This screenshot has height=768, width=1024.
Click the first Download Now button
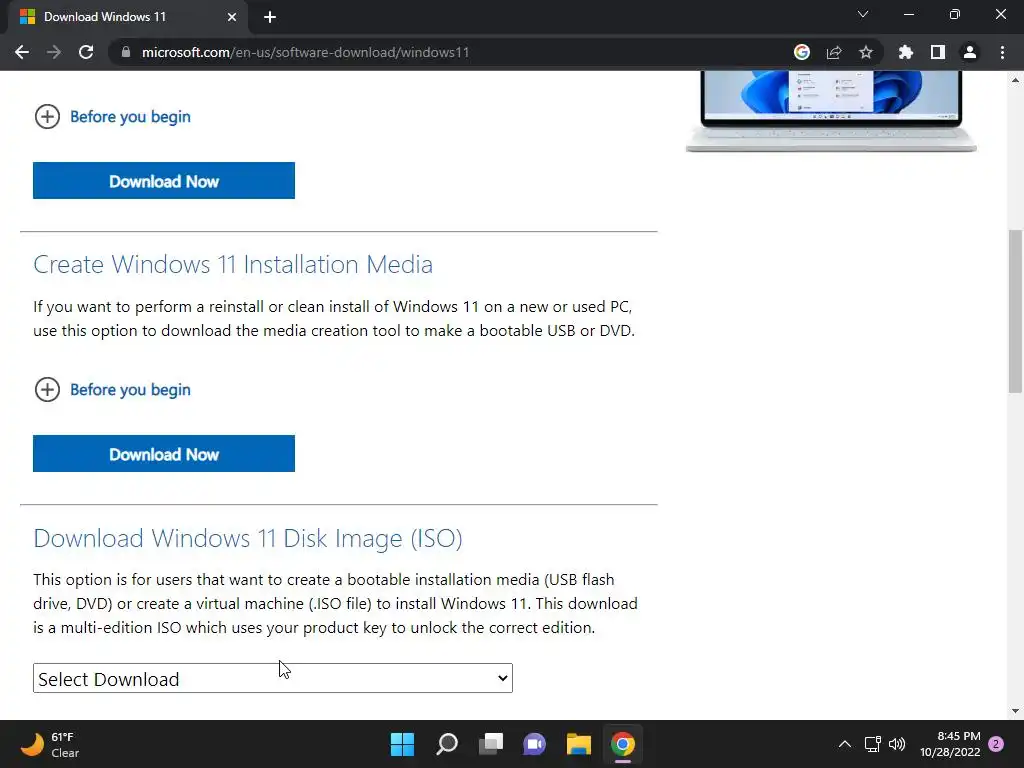[164, 181]
